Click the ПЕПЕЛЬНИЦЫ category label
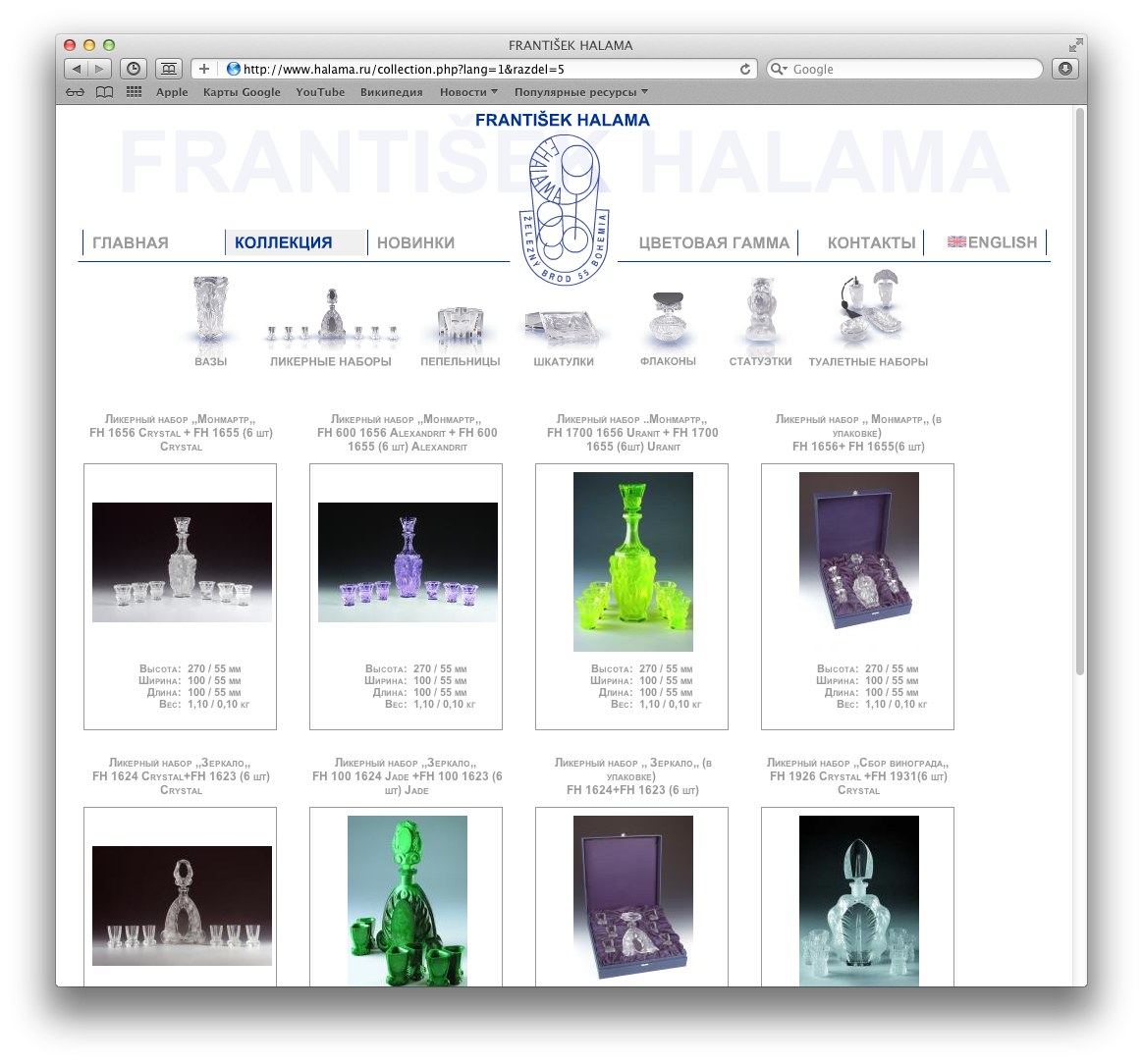The height and width of the screenshot is (1064, 1143). click(x=460, y=361)
